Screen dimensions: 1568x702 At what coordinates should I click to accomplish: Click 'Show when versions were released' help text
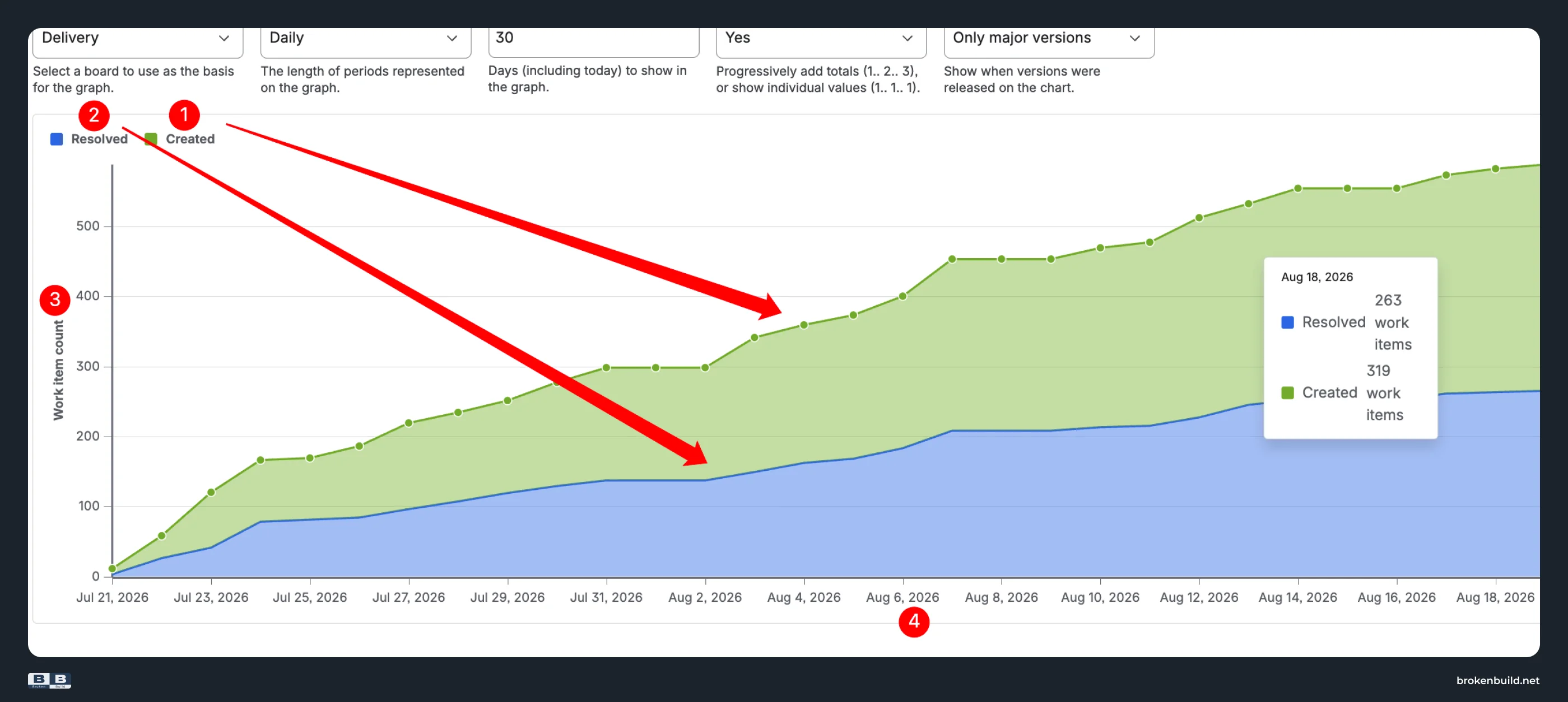click(1022, 79)
